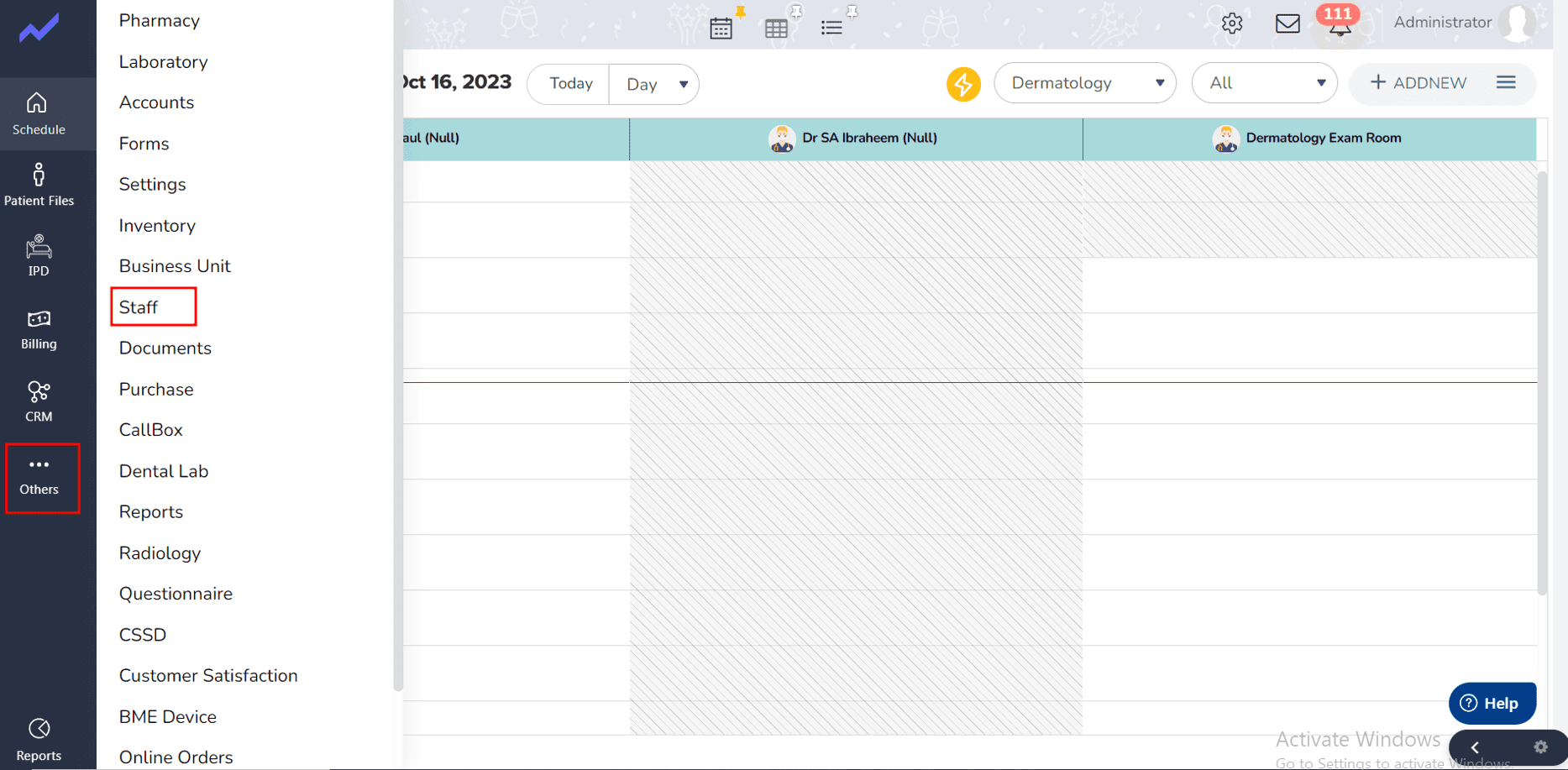1568x770 pixels.
Task: Click the bottom-right gear icon
Action: pos(1540,746)
